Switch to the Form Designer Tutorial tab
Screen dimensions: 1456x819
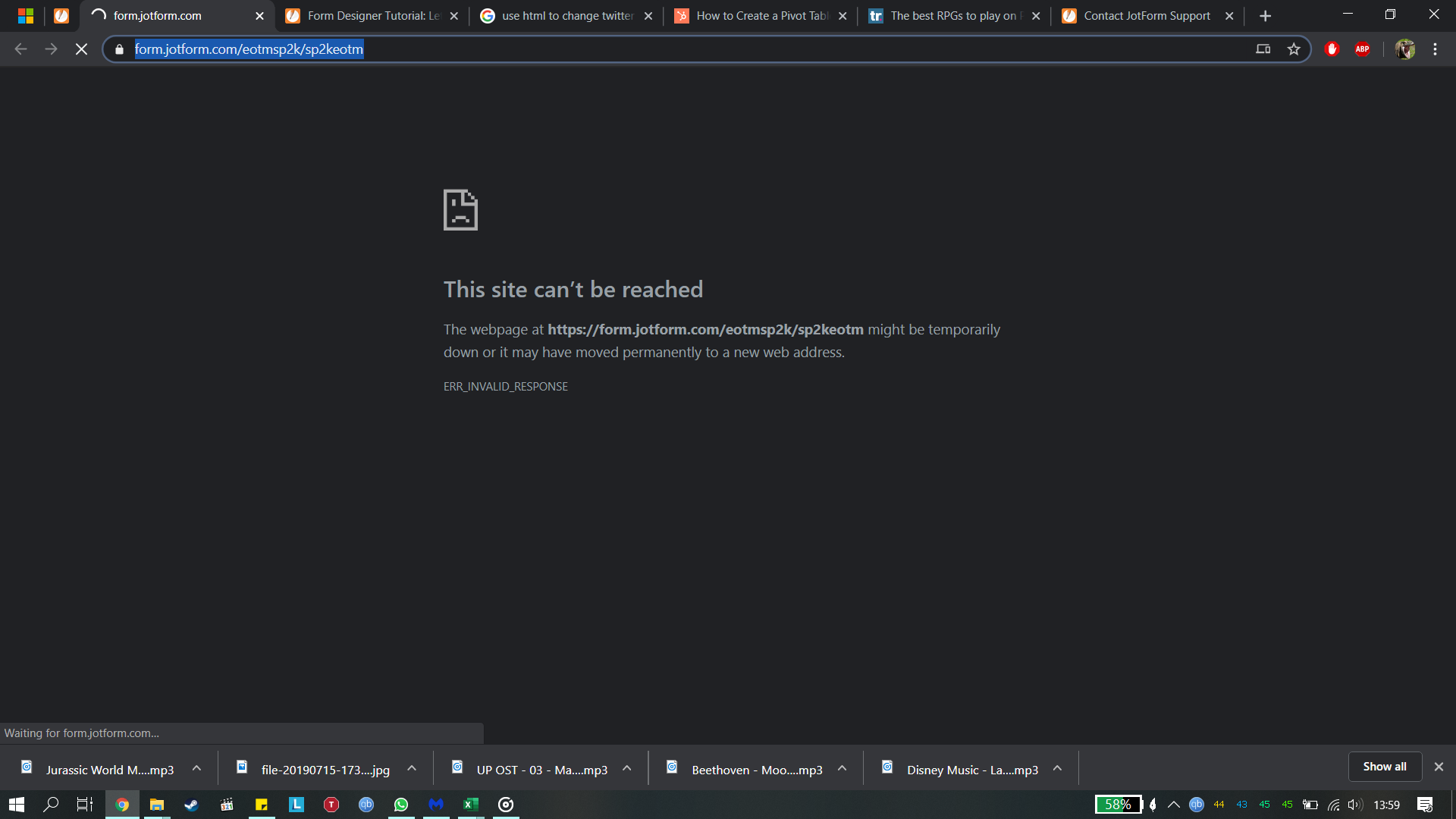373,16
